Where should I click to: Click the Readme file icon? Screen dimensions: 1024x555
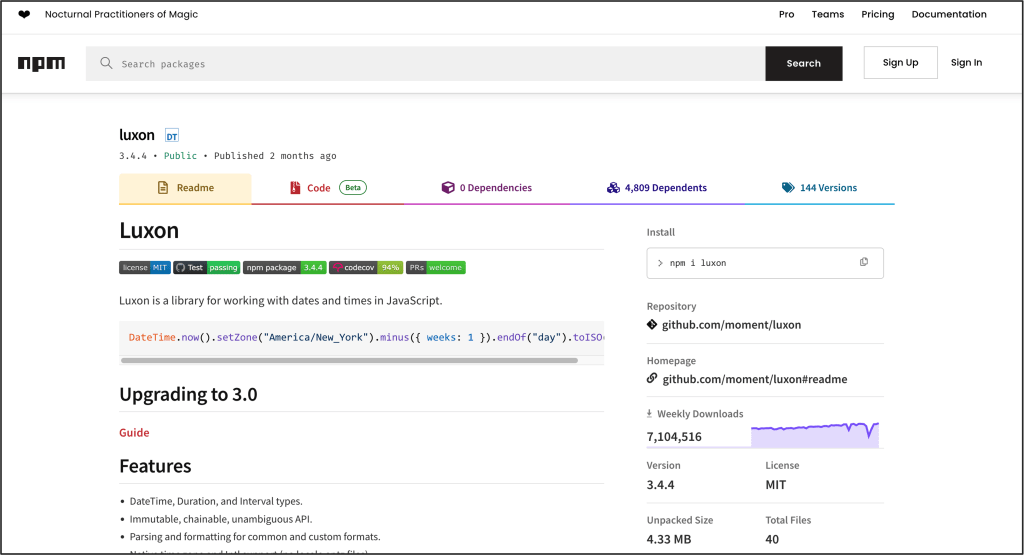(163, 187)
